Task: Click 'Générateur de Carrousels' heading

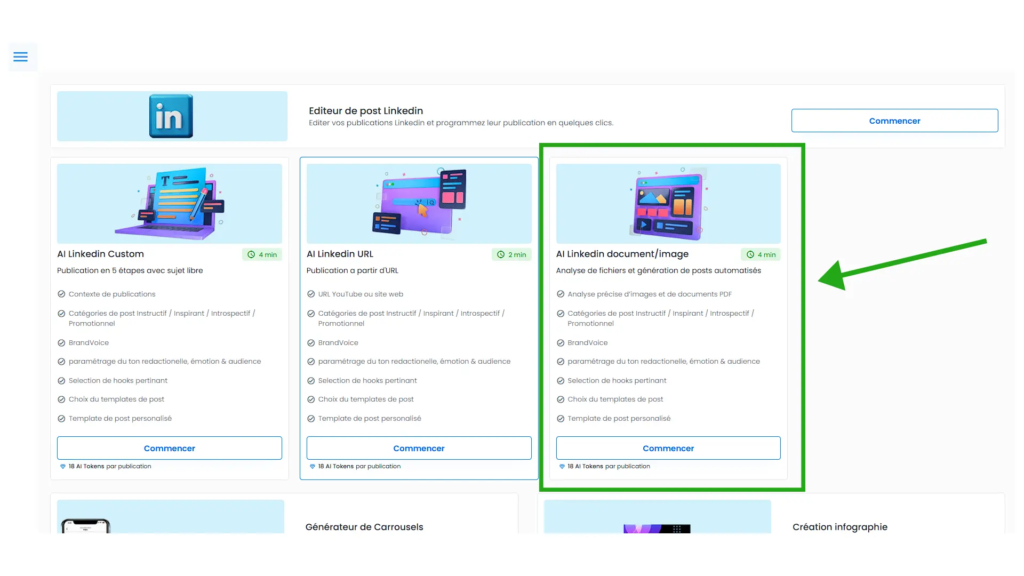Action: [x=364, y=527]
